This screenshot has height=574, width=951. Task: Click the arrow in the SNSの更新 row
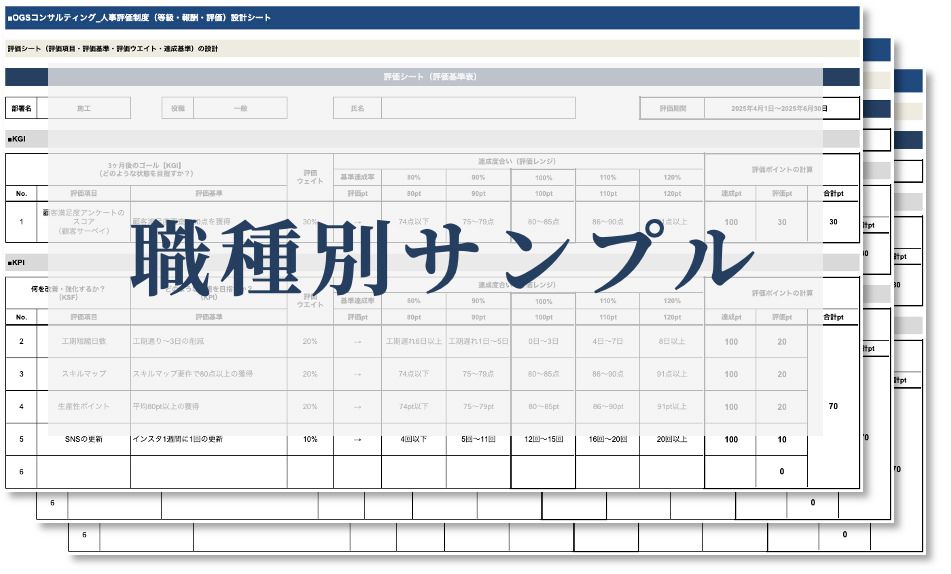point(357,439)
